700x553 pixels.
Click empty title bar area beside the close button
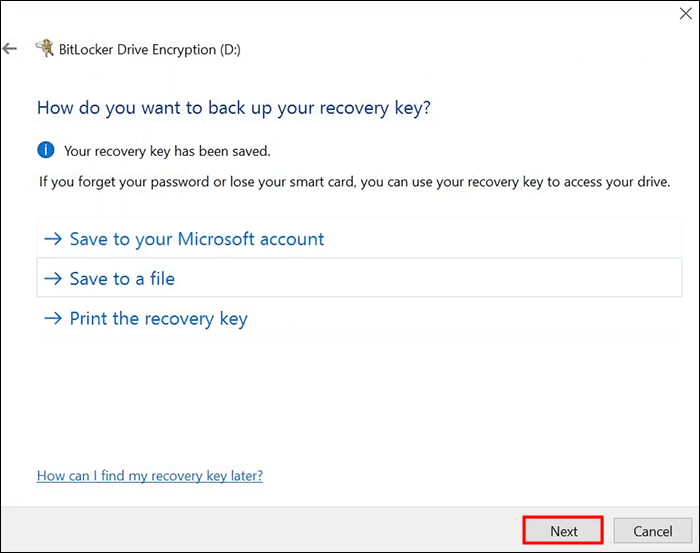click(x=400, y=13)
